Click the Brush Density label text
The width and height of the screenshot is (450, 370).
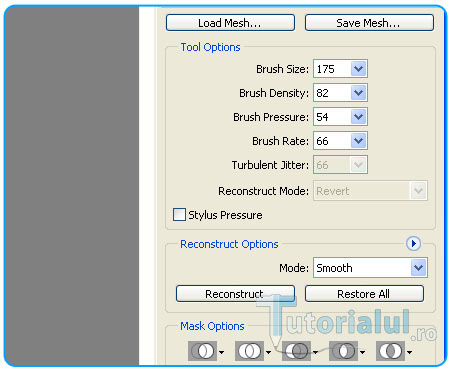pyautogui.click(x=274, y=93)
